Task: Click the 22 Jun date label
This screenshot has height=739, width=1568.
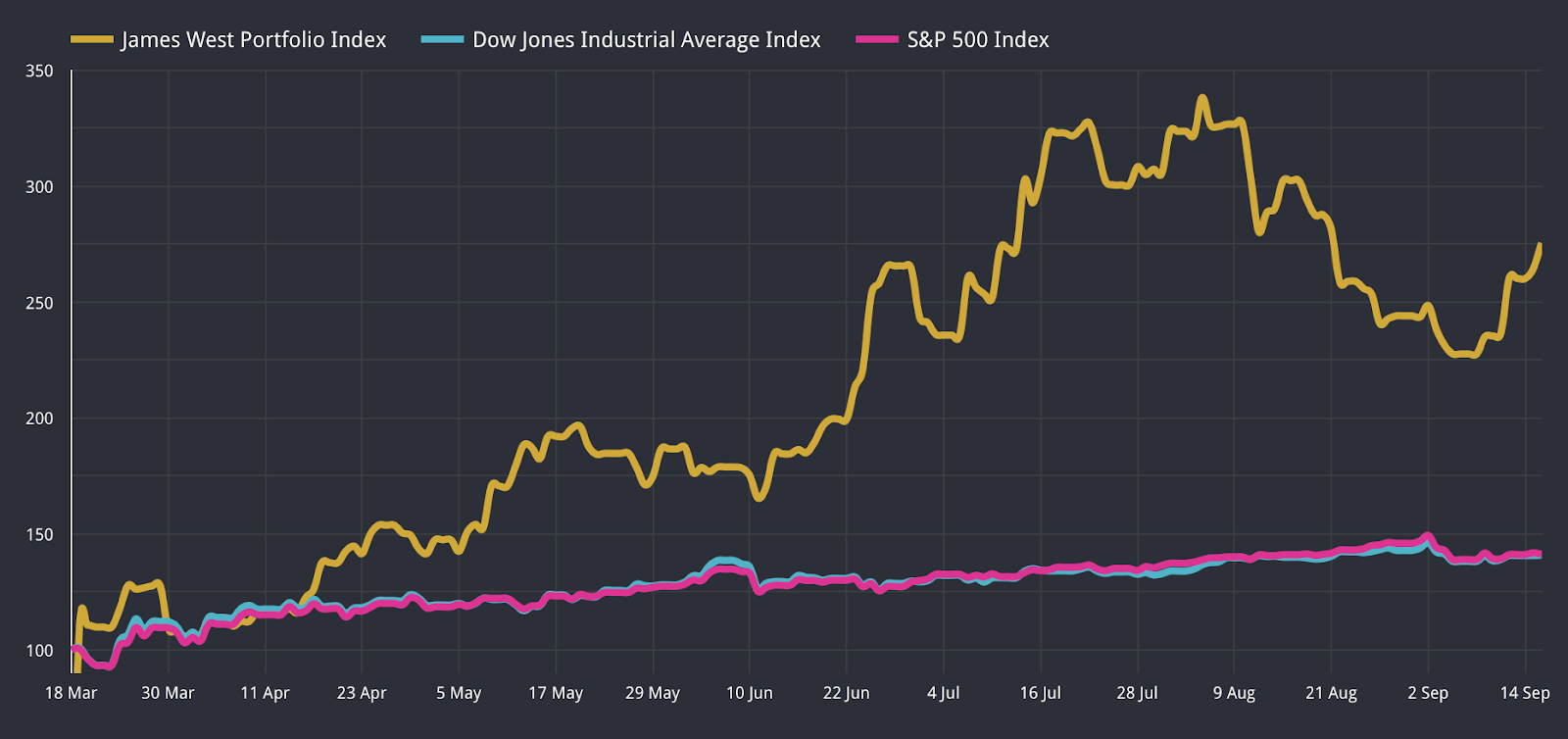Action: click(x=847, y=693)
